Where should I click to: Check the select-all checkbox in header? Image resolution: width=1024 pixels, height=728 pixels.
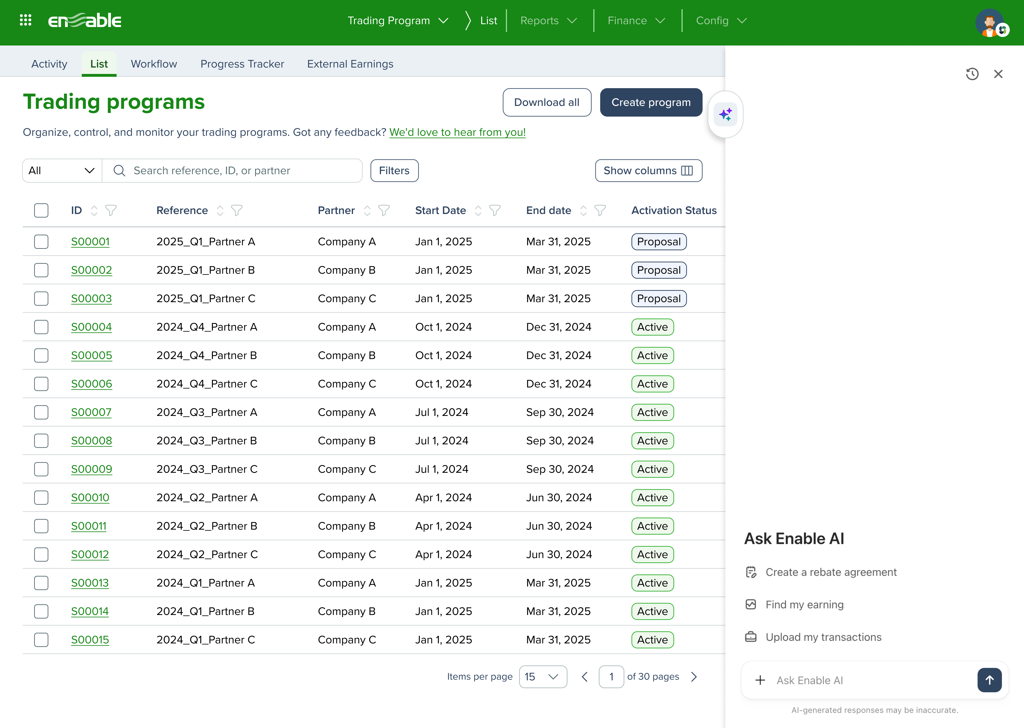[x=41, y=211]
